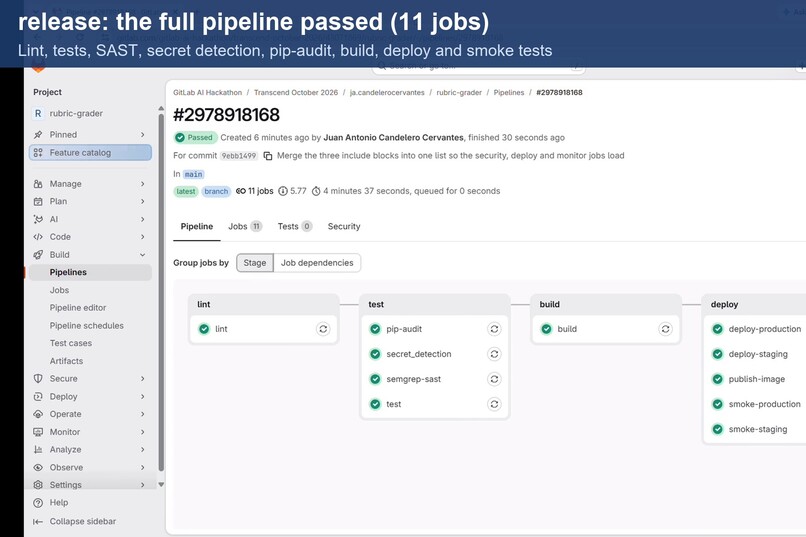Image resolution: width=806 pixels, height=537 pixels.
Task: Retry the semgrep-sast job
Action: [x=494, y=379]
